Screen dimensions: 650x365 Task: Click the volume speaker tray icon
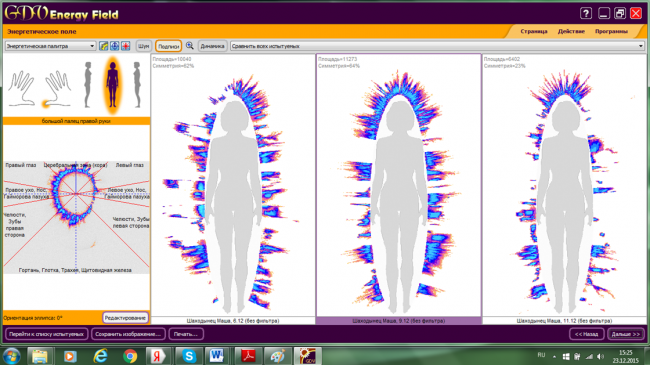(600, 356)
